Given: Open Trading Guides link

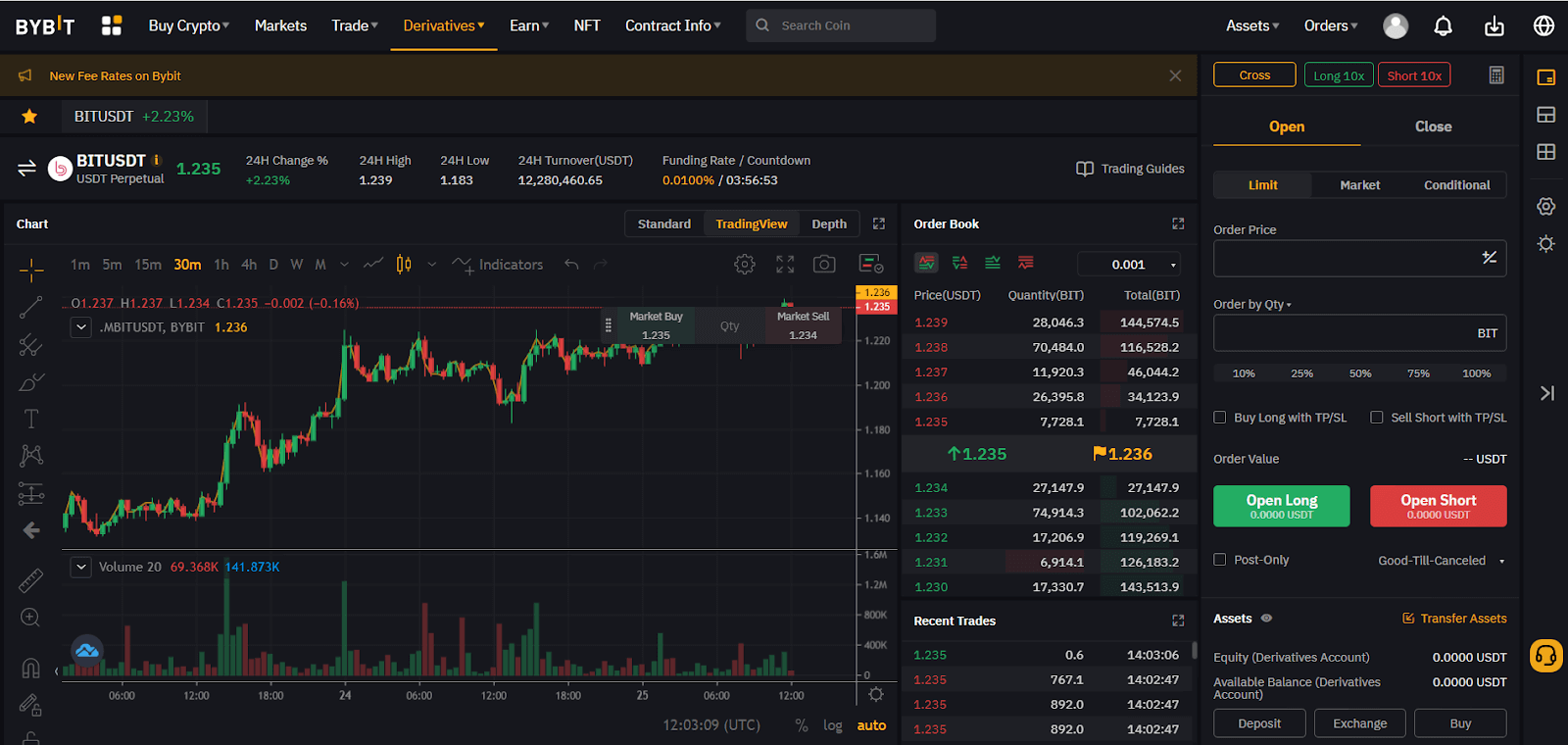Looking at the screenshot, I should click(x=1130, y=169).
